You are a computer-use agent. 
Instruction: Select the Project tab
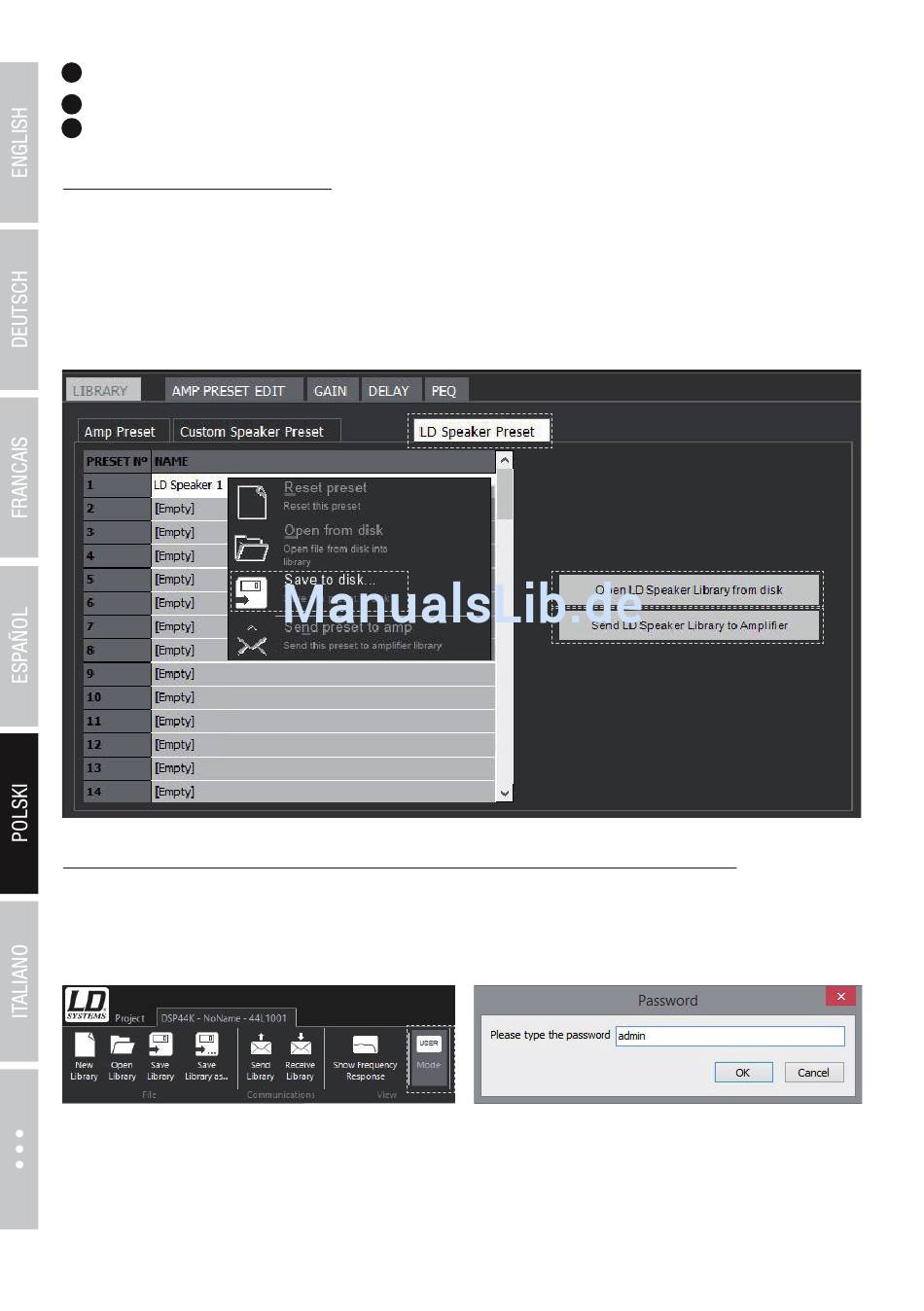[129, 1018]
